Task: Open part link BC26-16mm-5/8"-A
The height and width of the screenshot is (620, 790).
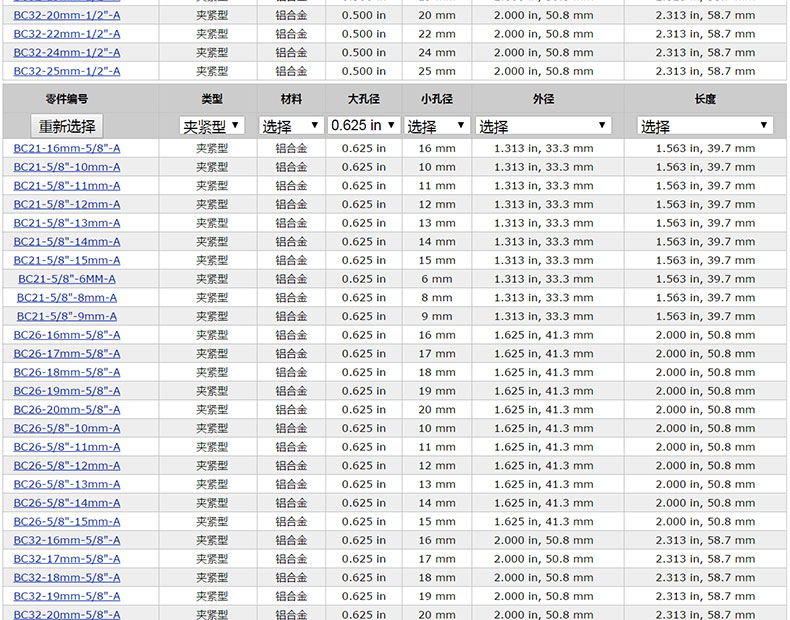Action: pyautogui.click(x=67, y=335)
